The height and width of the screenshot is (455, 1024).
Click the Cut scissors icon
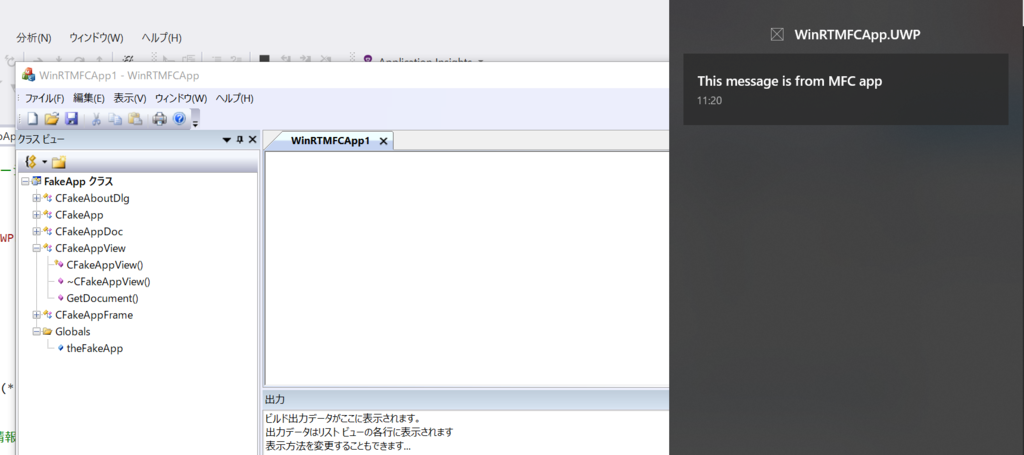96,119
